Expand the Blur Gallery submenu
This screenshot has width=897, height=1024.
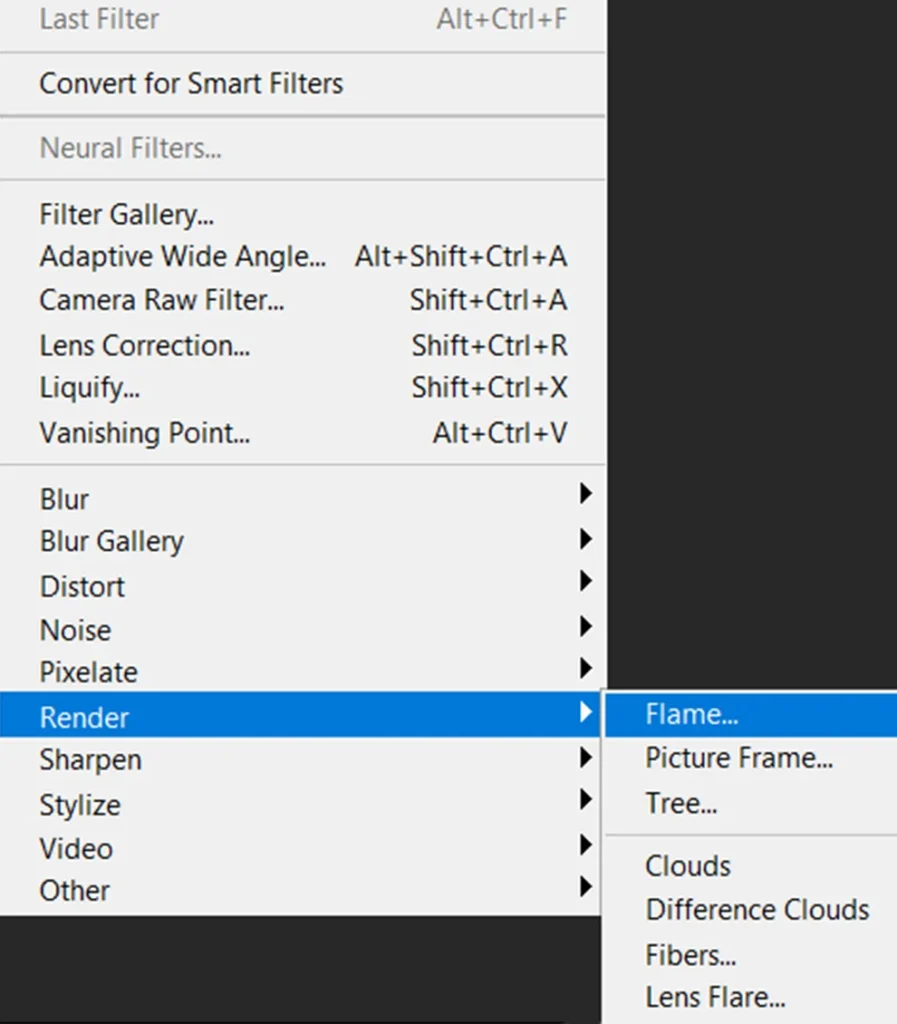112,542
